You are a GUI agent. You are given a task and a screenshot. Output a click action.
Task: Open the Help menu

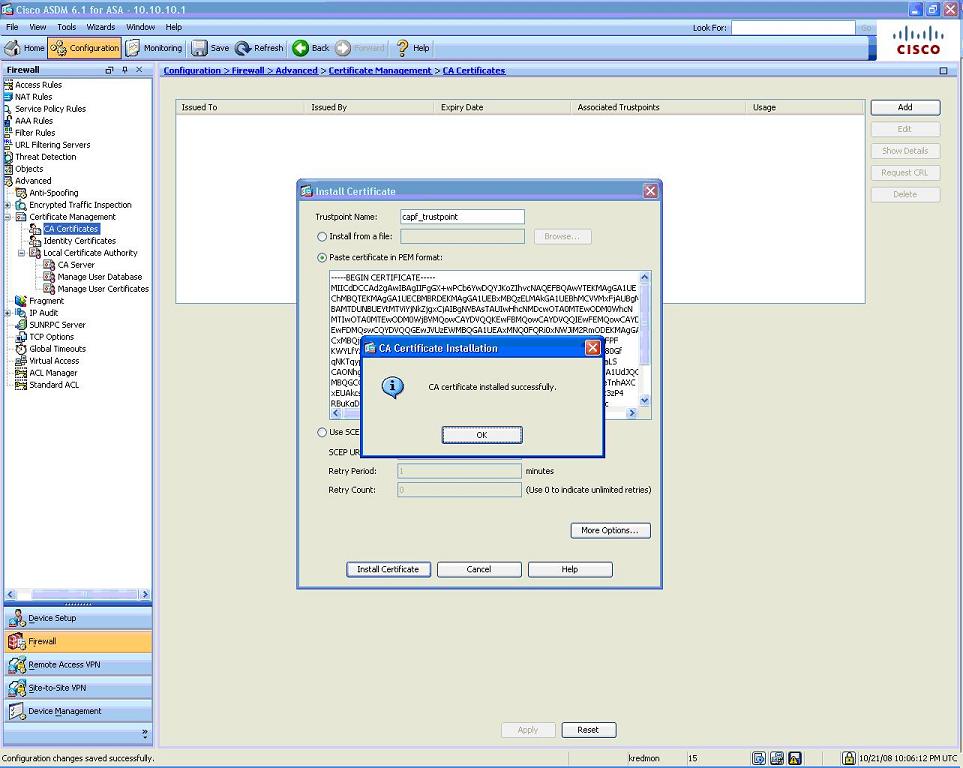[174, 27]
